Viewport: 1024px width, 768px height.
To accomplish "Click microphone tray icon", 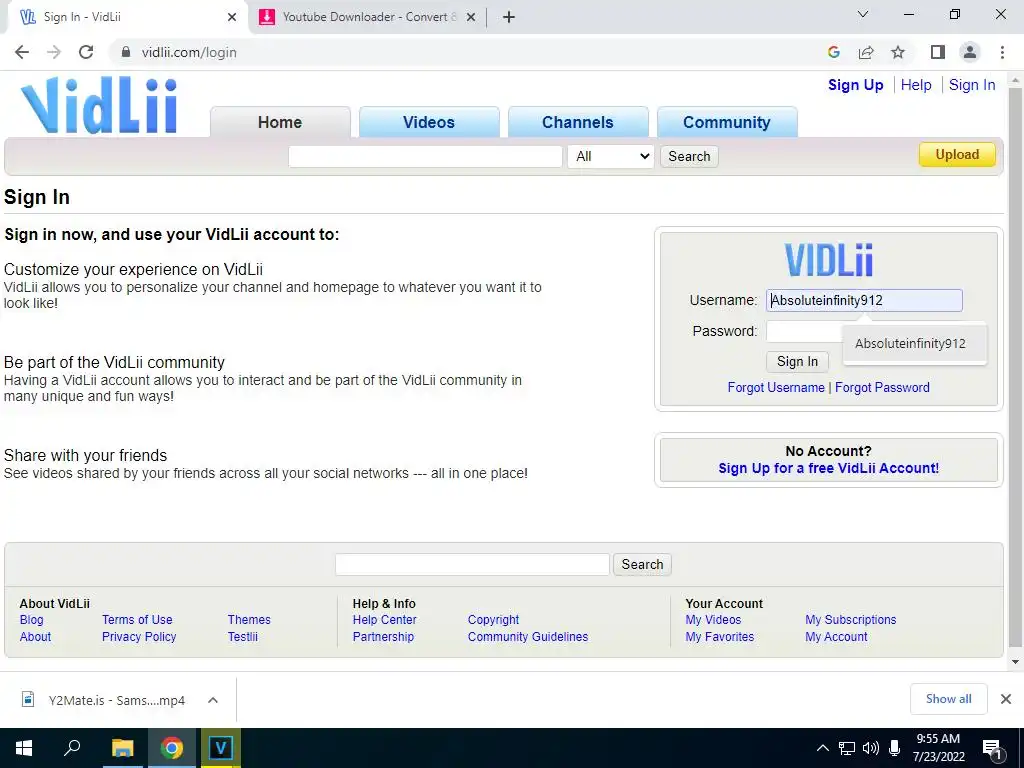I will (895, 748).
